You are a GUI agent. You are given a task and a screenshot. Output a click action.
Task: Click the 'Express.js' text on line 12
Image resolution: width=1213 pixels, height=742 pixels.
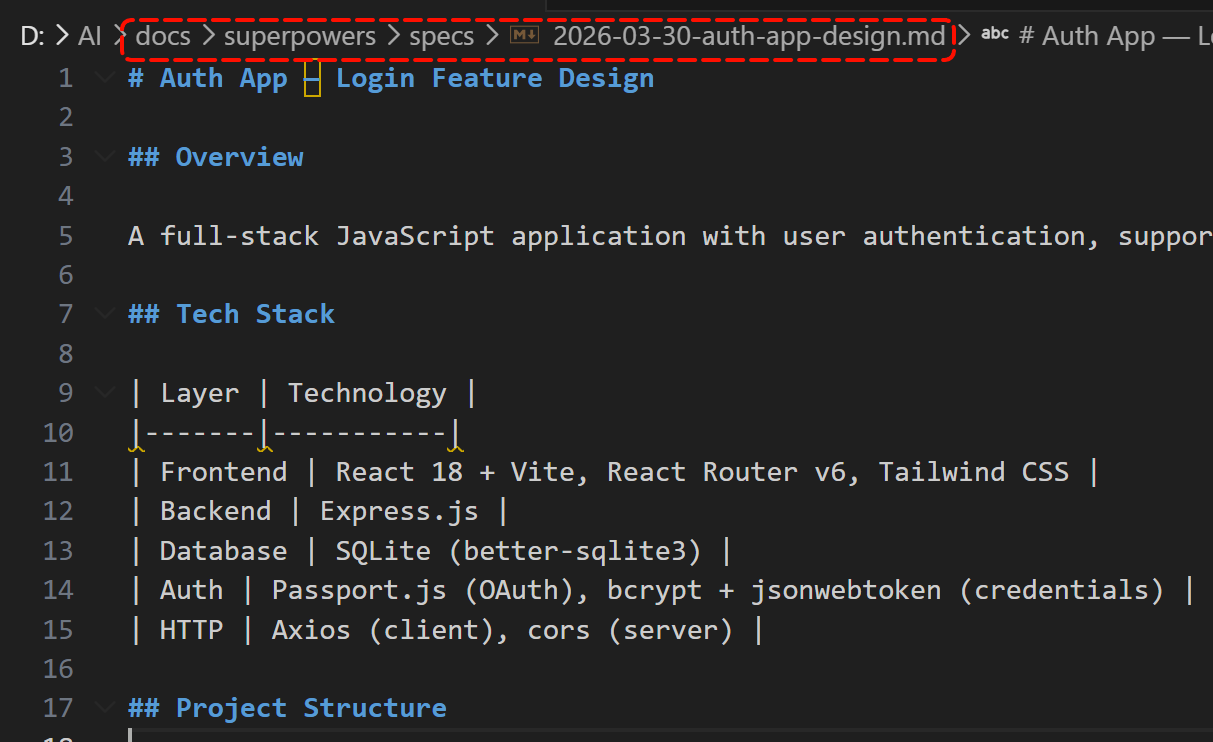[x=399, y=511]
